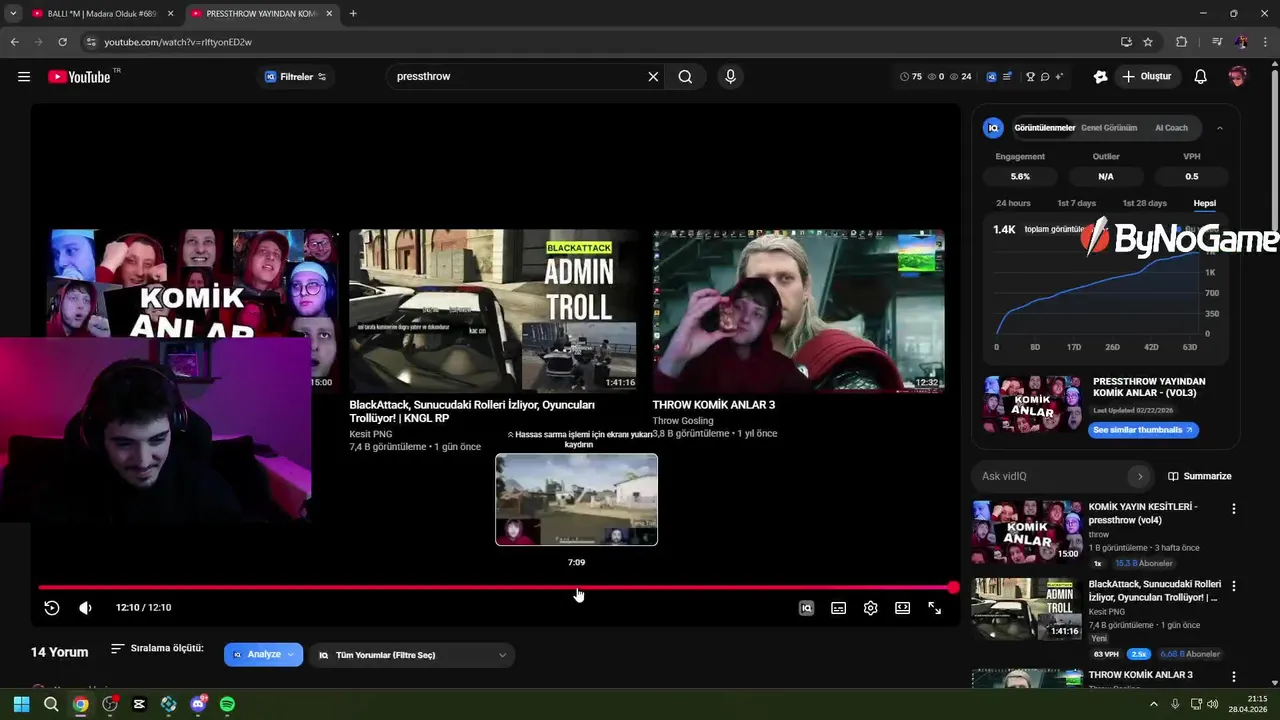Image resolution: width=1280 pixels, height=720 pixels.
Task: Open the vidIQ extension logo beside Oluştur
Action: [x=1100, y=77]
